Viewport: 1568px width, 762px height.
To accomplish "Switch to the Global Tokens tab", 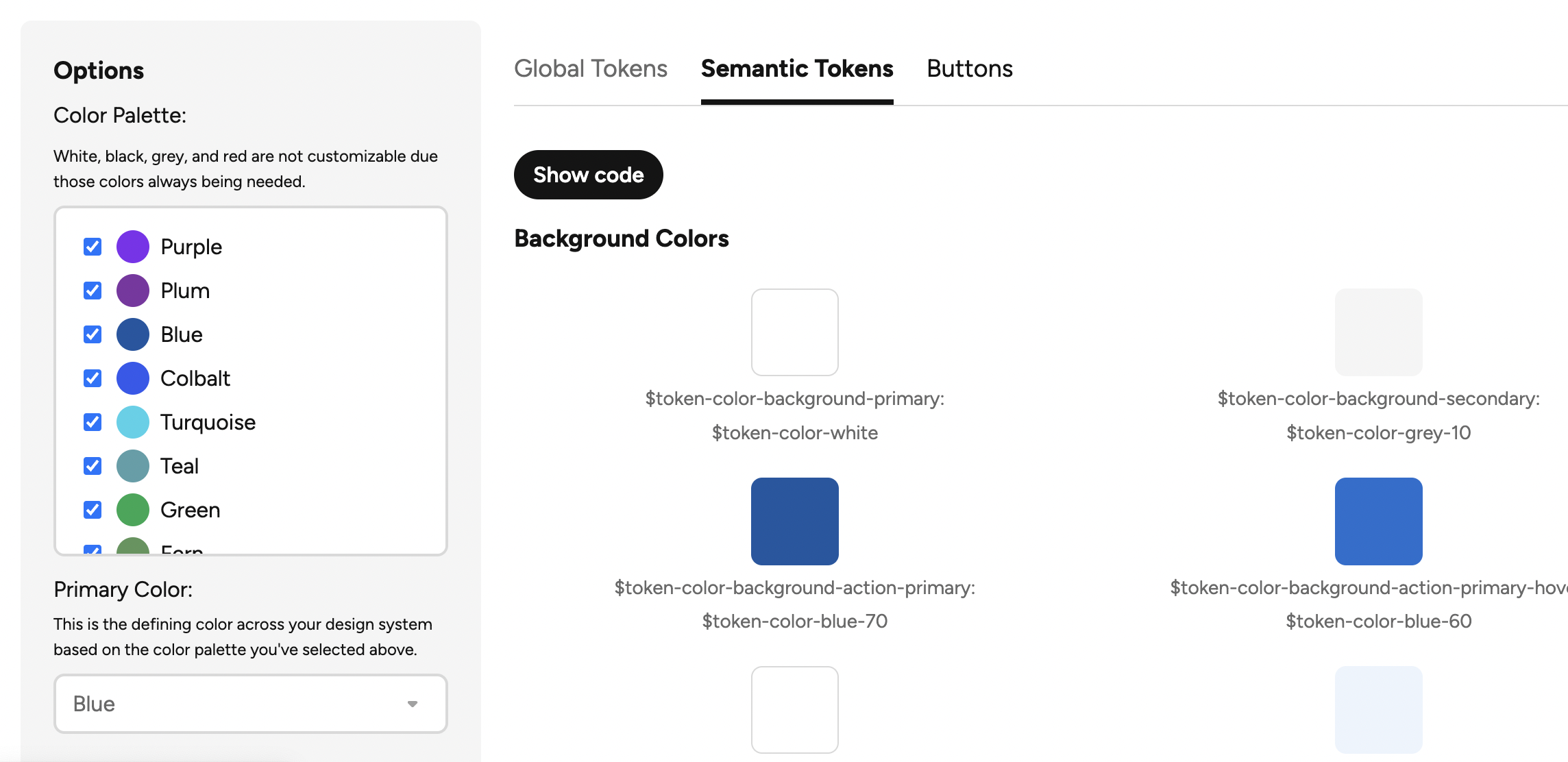I will point(591,69).
